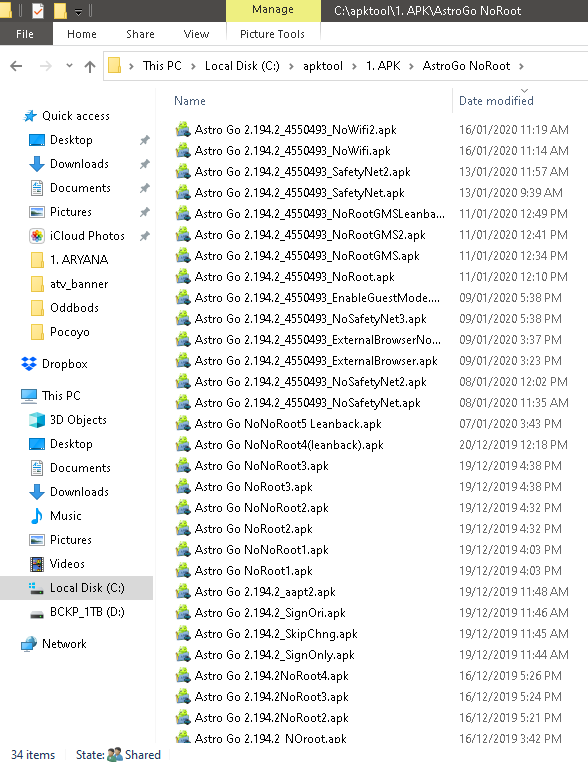Expand the chevron before This PC breadcrumb

(x=132, y=66)
